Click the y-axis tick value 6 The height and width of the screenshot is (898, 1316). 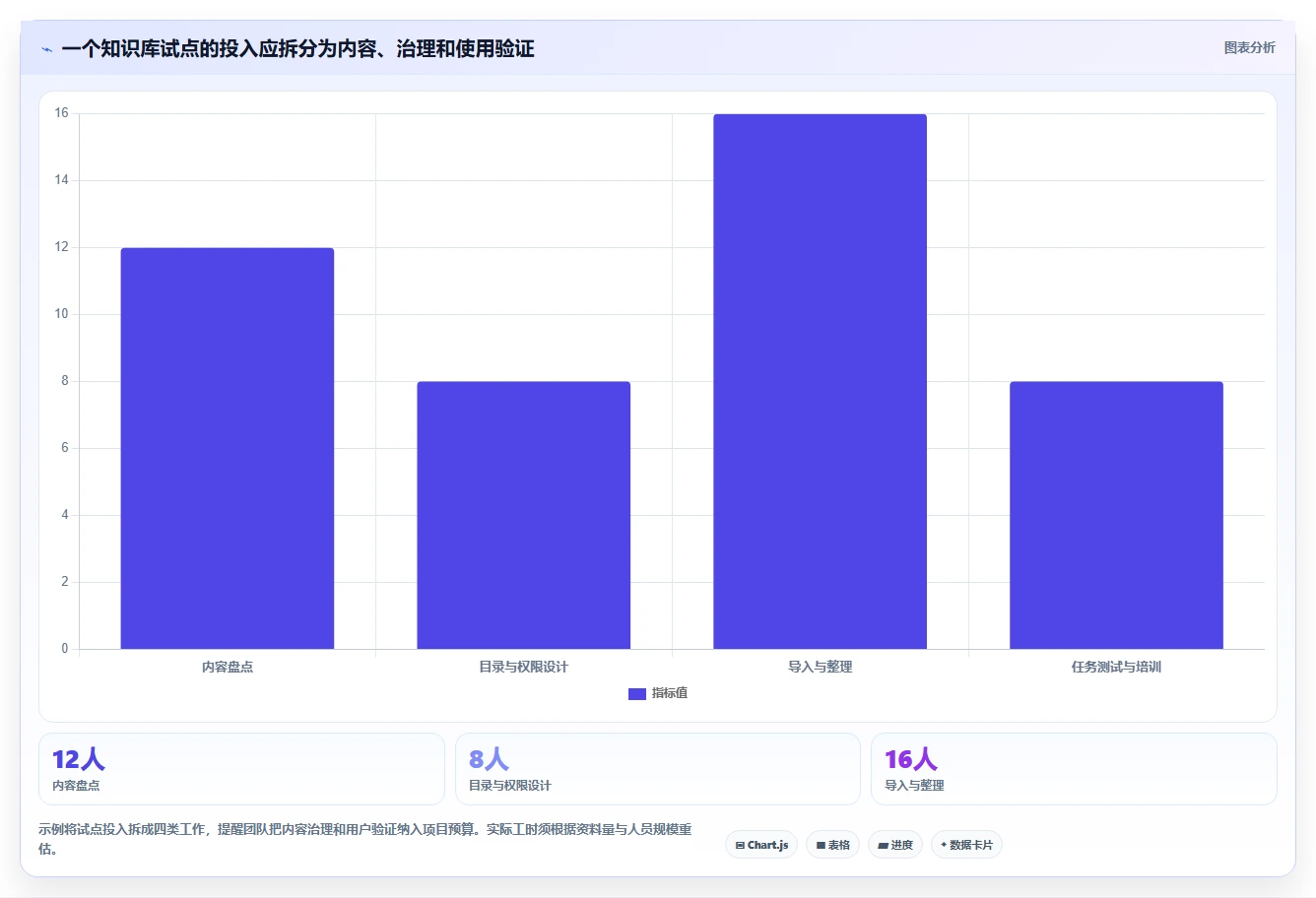click(x=65, y=448)
